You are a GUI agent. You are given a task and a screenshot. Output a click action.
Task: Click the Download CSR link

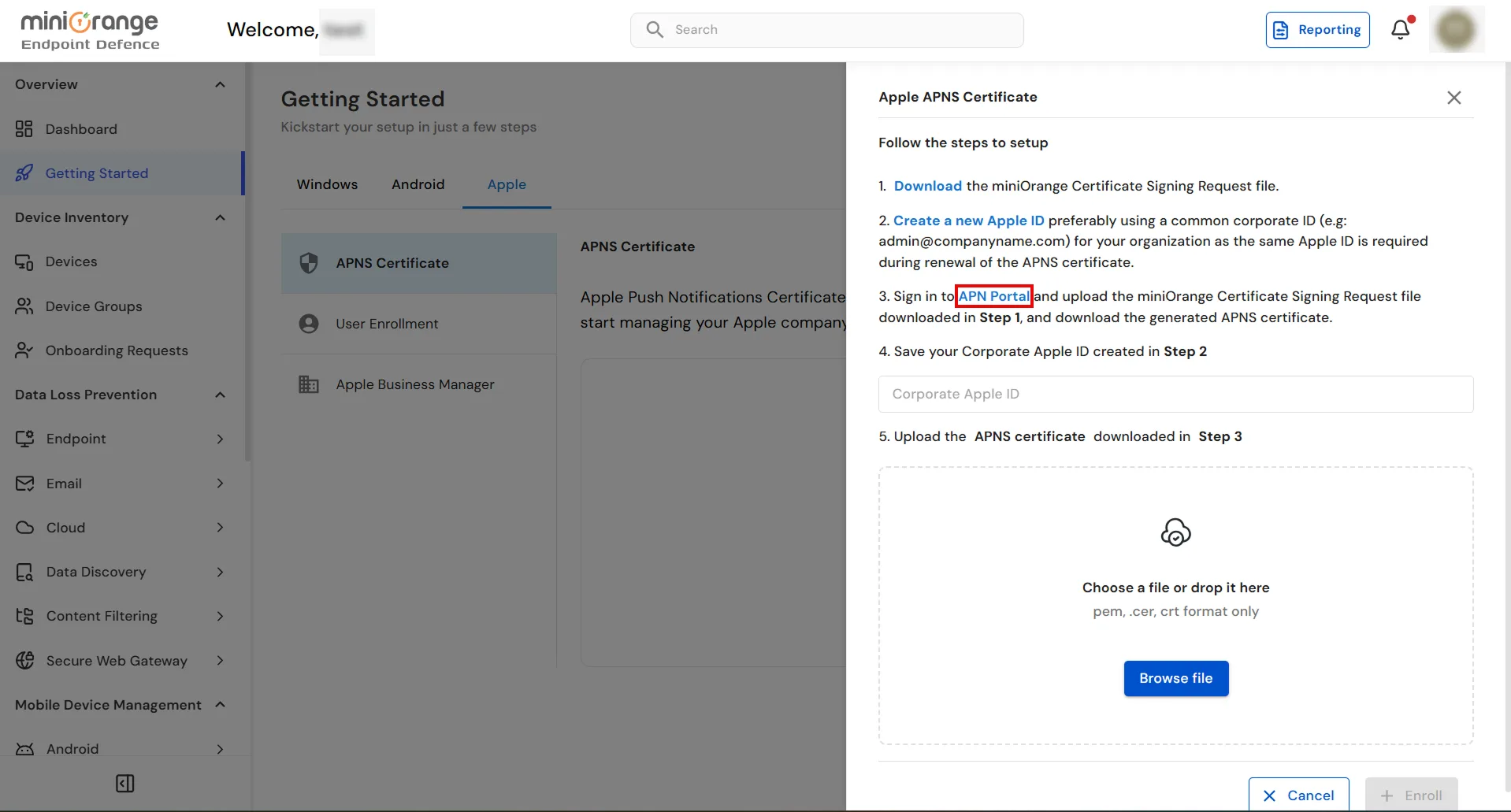click(x=927, y=186)
